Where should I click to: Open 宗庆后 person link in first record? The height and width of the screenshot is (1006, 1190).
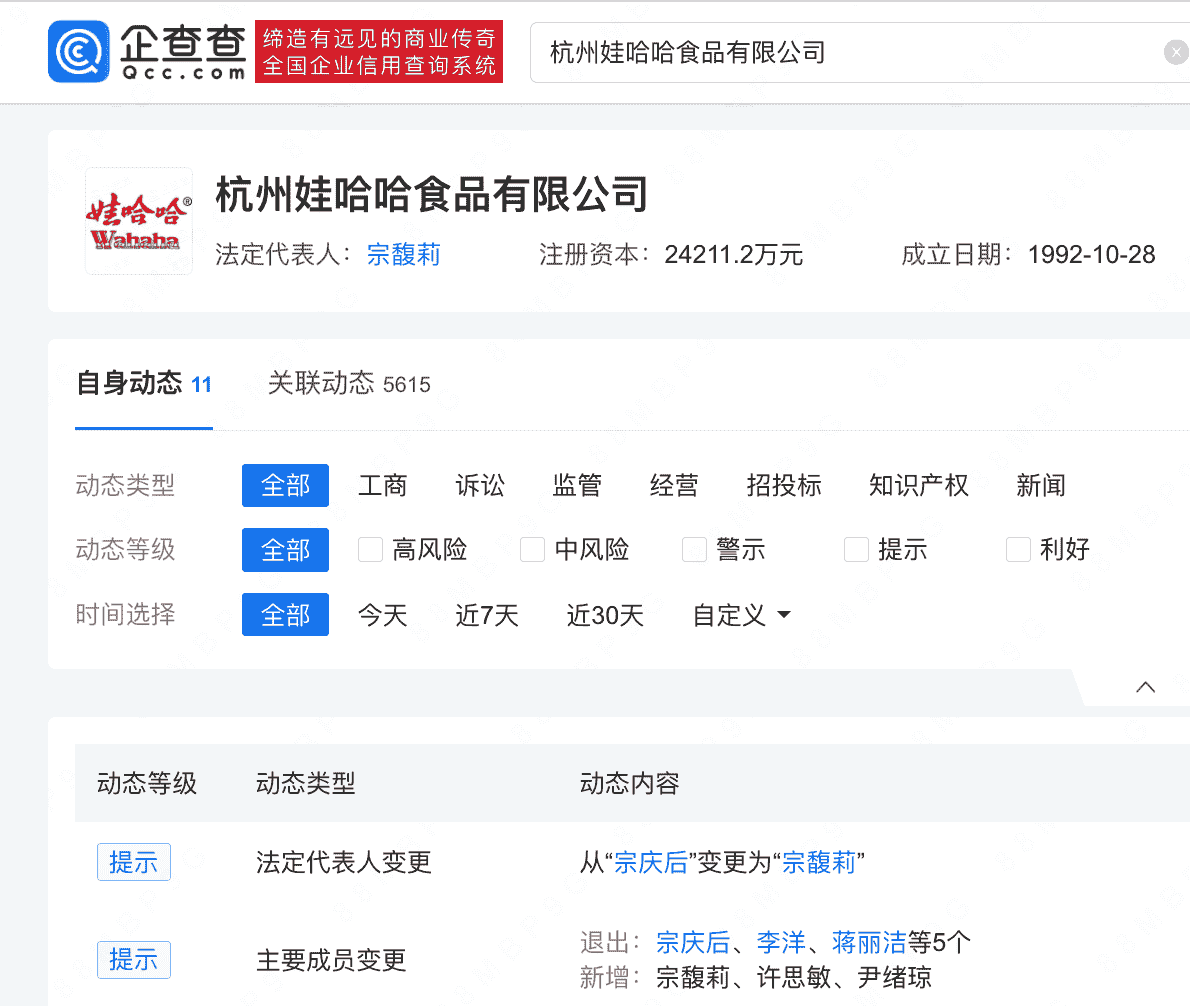pos(650,862)
